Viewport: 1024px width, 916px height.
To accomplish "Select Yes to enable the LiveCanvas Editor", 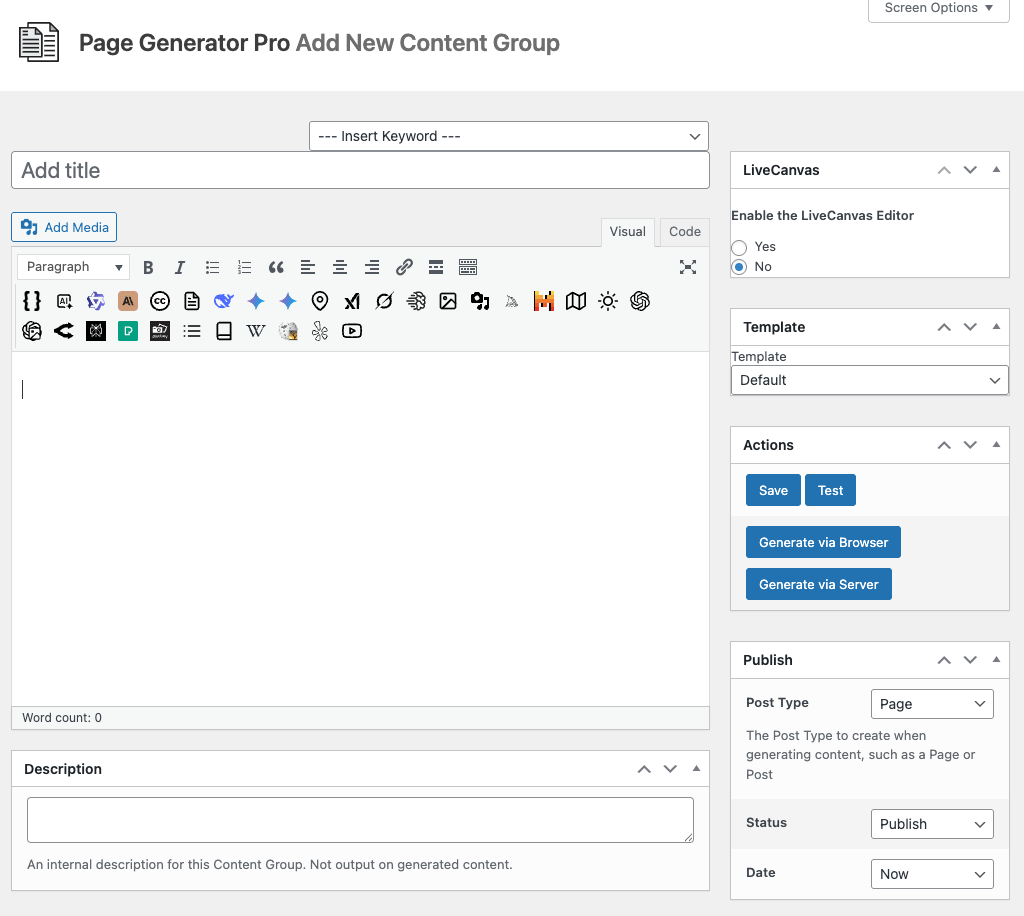I will point(739,246).
